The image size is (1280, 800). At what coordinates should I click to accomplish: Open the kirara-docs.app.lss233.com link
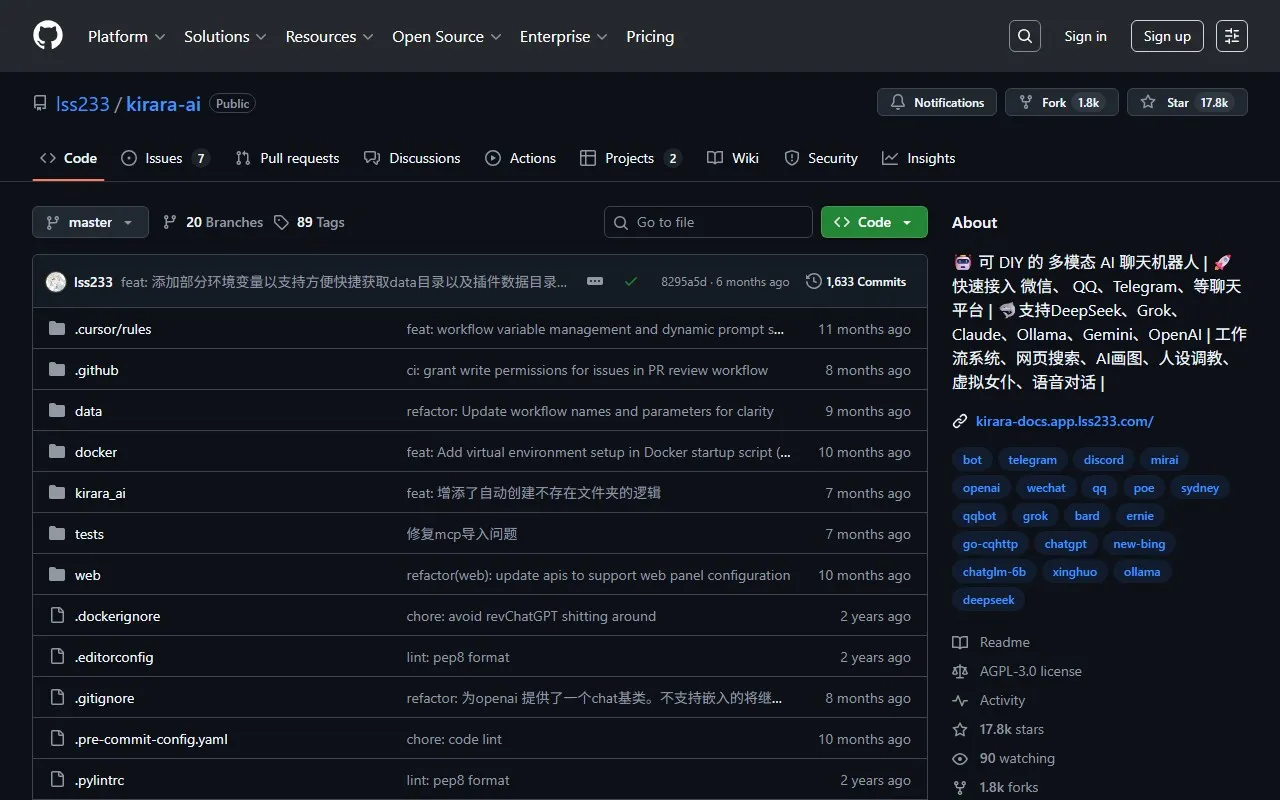(x=1064, y=421)
